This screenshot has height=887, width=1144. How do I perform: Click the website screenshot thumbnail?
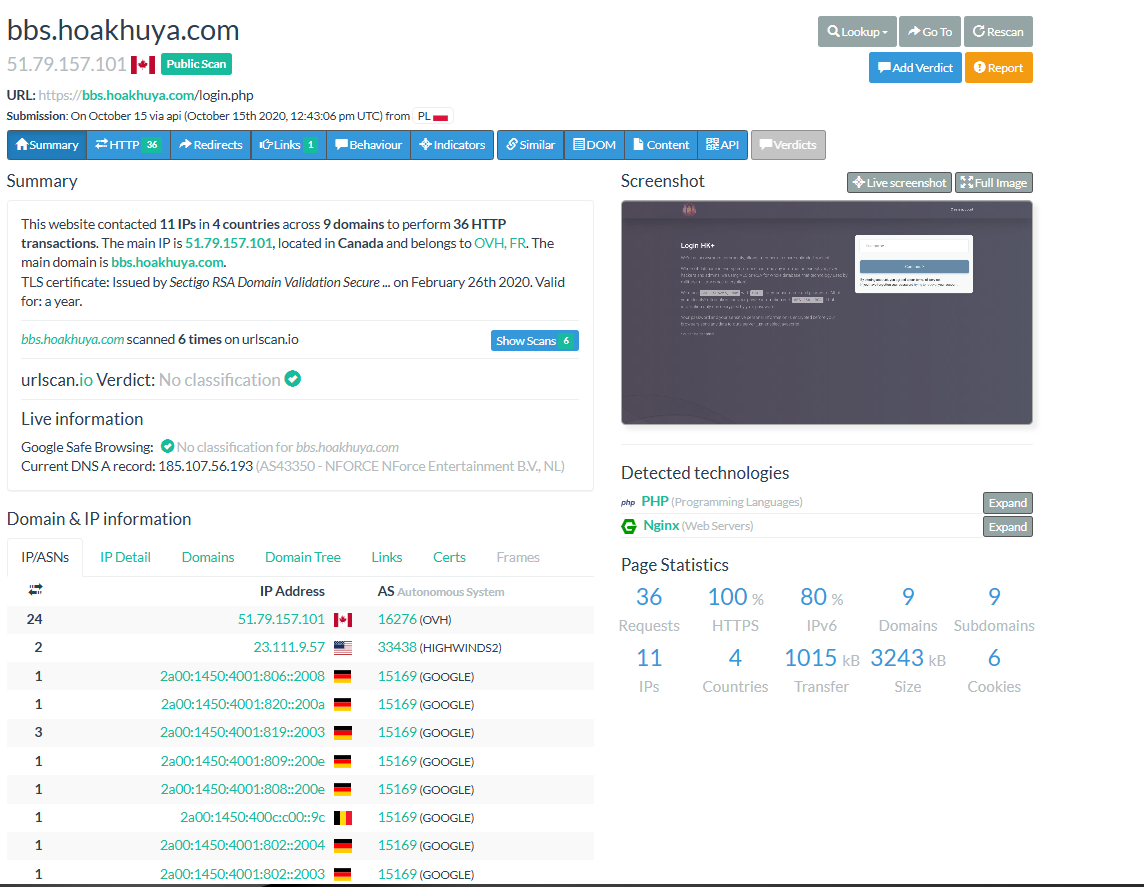click(x=826, y=312)
